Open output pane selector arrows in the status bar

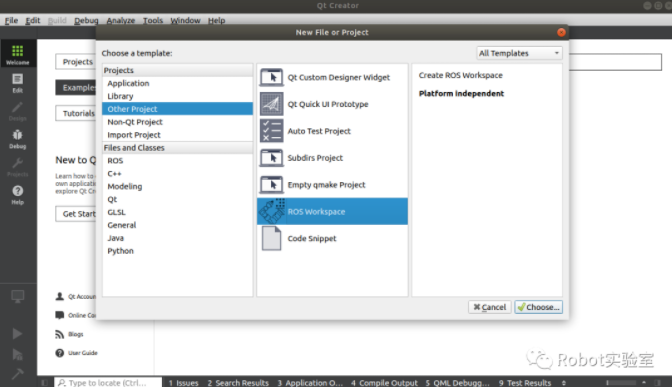coord(564,383)
